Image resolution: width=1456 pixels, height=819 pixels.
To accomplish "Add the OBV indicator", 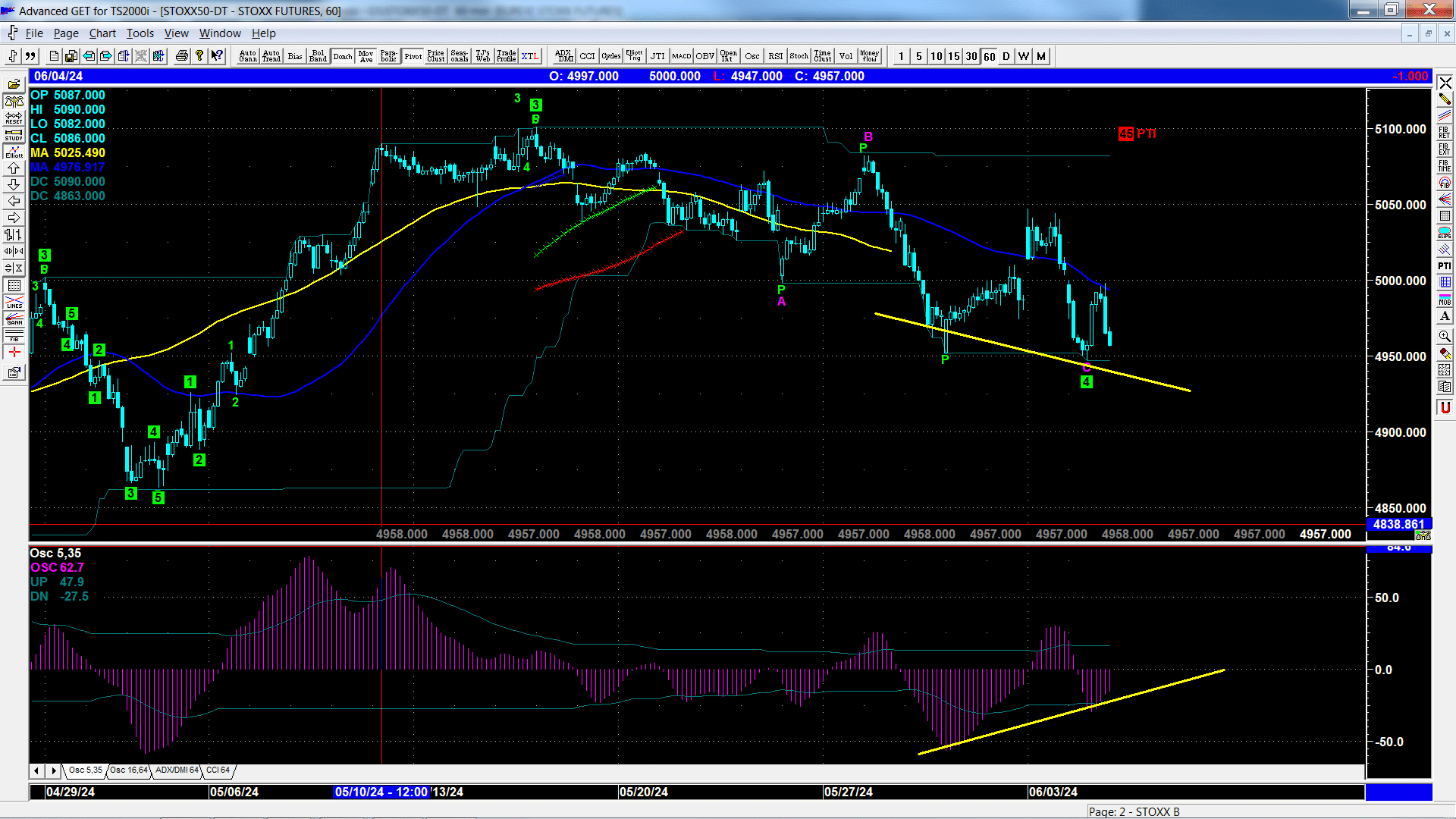I will [705, 56].
